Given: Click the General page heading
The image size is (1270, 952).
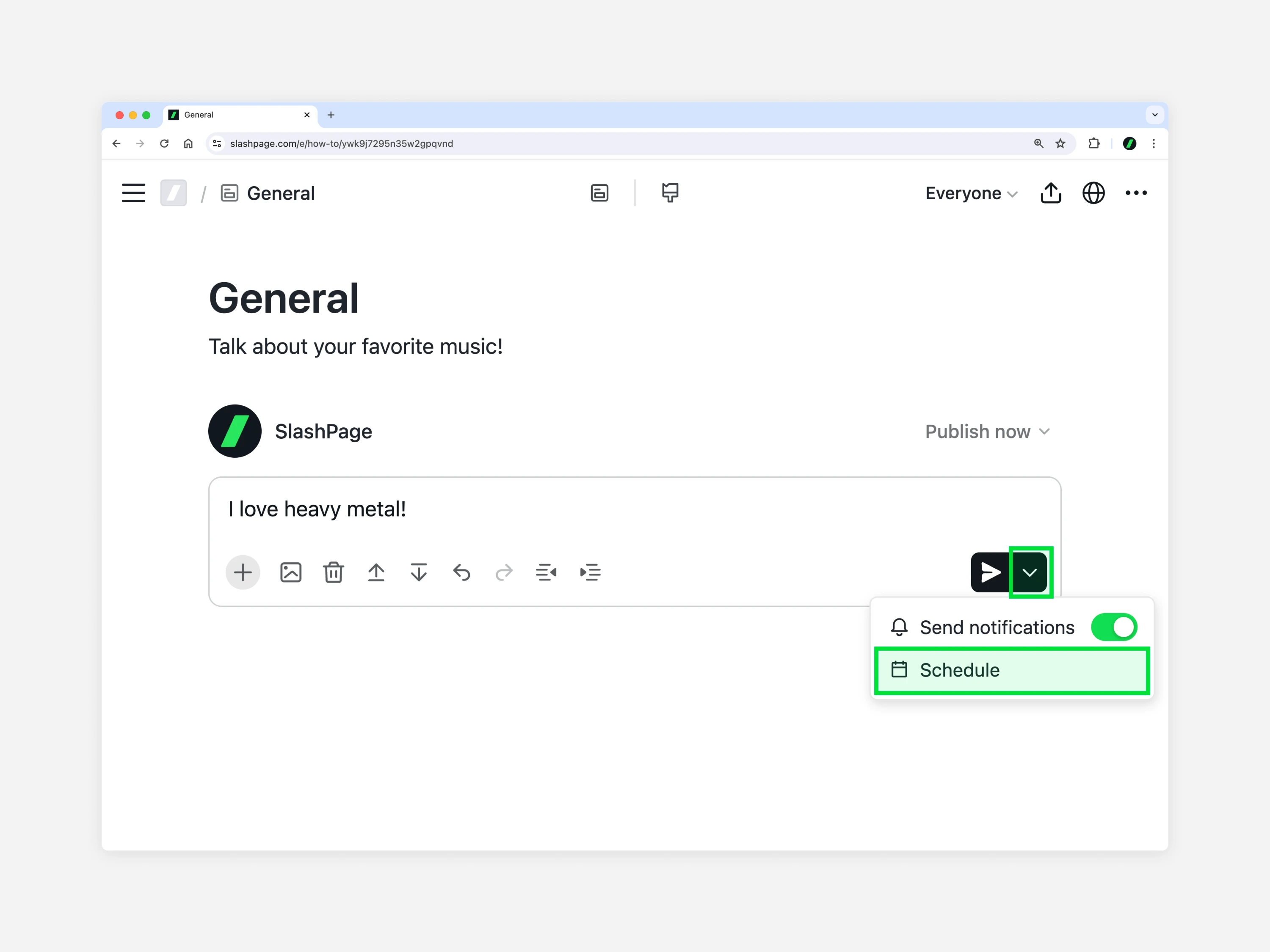Looking at the screenshot, I should coord(284,298).
